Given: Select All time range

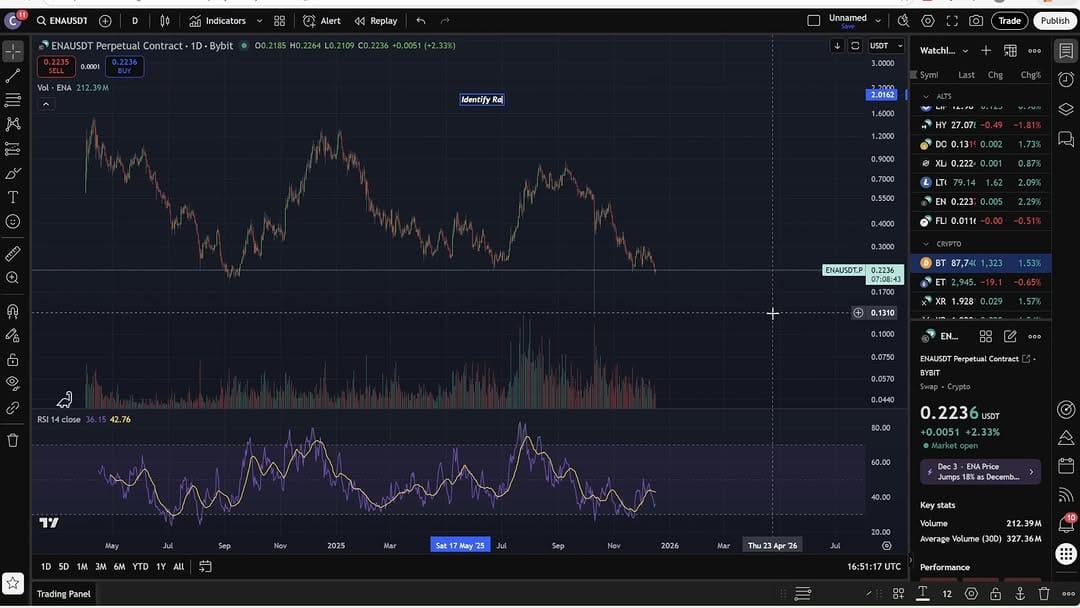Looking at the screenshot, I should [x=178, y=567].
